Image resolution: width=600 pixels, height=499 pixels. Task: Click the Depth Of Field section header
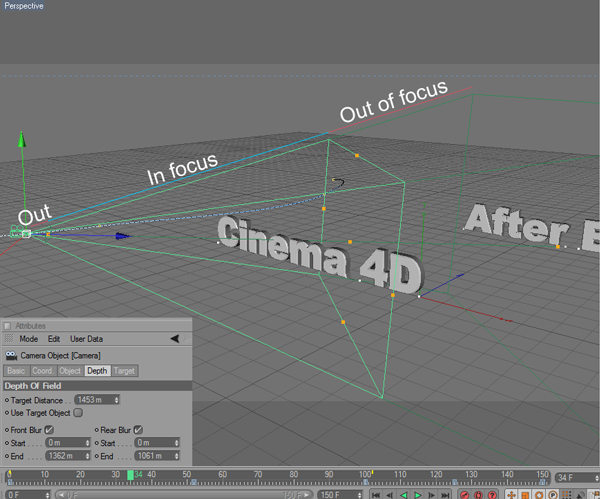coord(97,386)
